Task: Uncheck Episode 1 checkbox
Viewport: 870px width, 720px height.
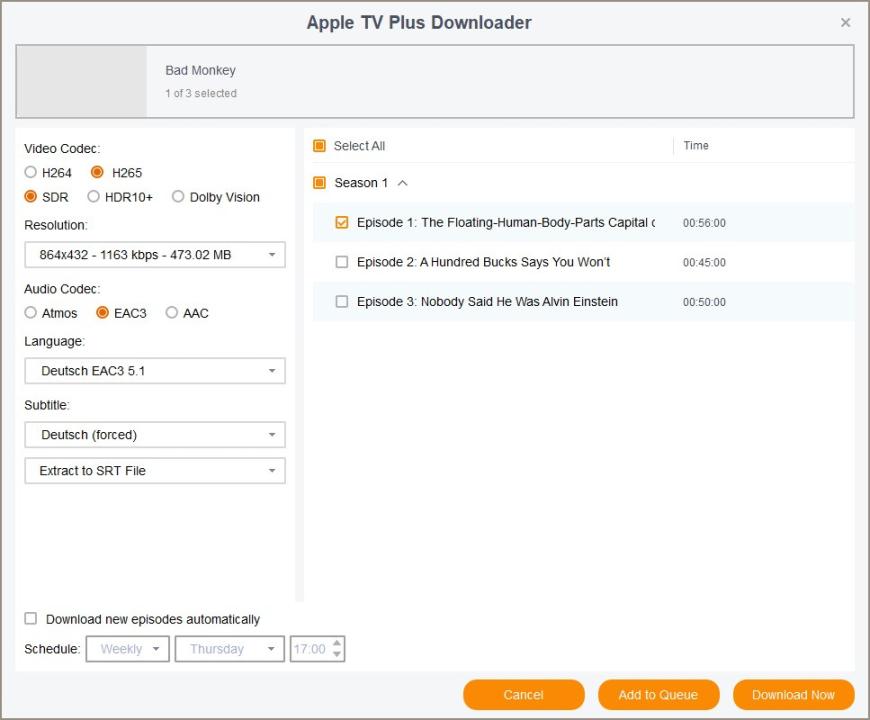Action: click(342, 223)
